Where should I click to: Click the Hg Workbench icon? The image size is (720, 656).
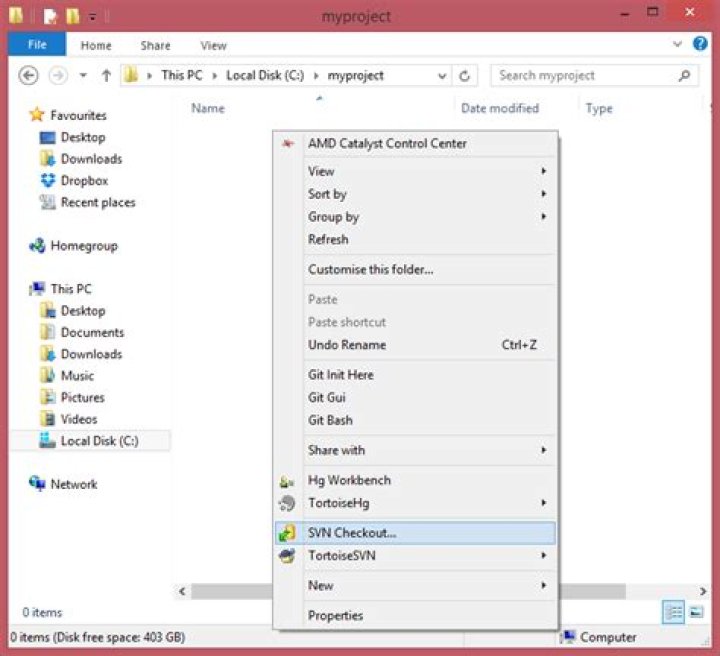click(287, 481)
